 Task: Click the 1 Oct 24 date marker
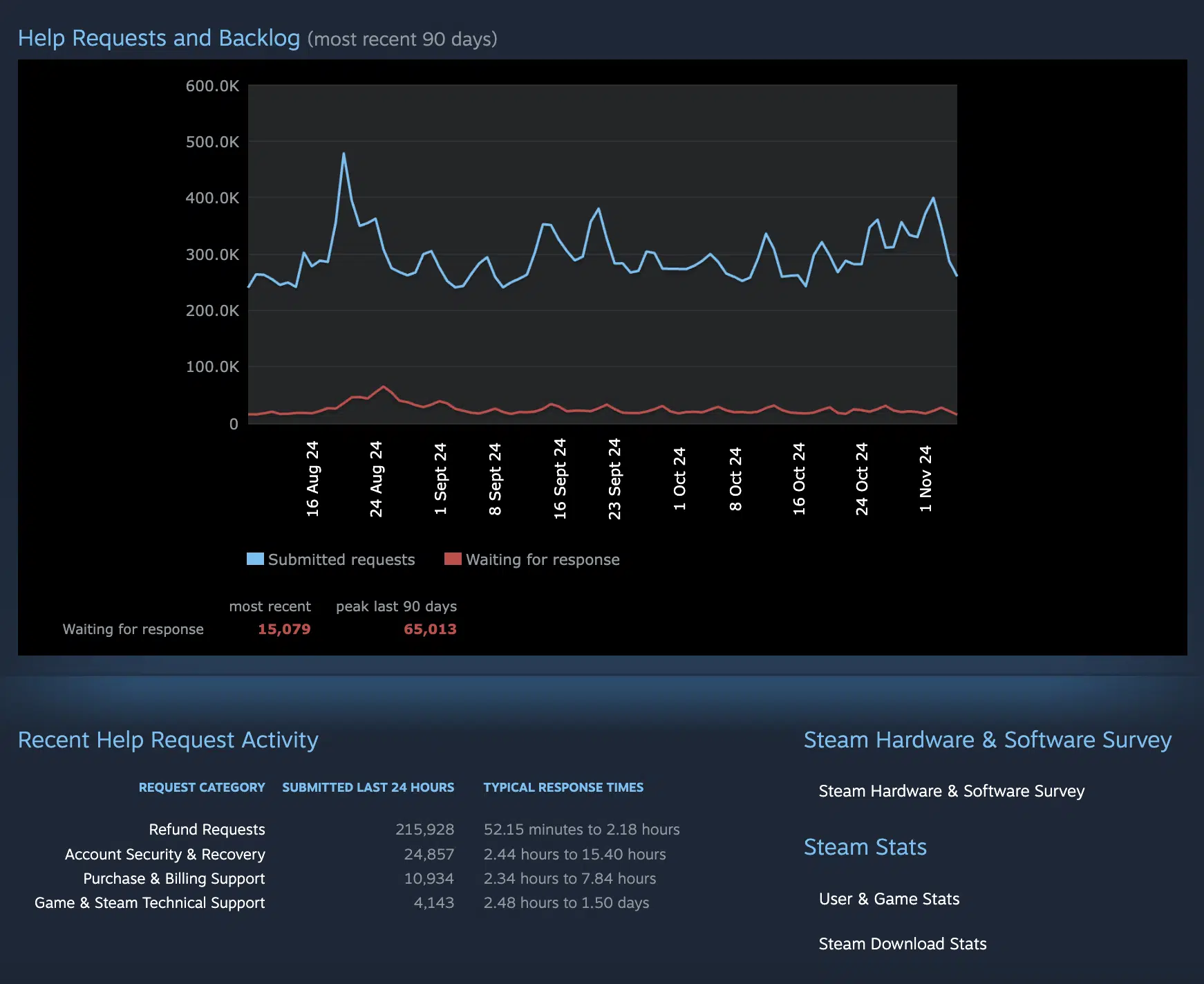pyautogui.click(x=679, y=479)
